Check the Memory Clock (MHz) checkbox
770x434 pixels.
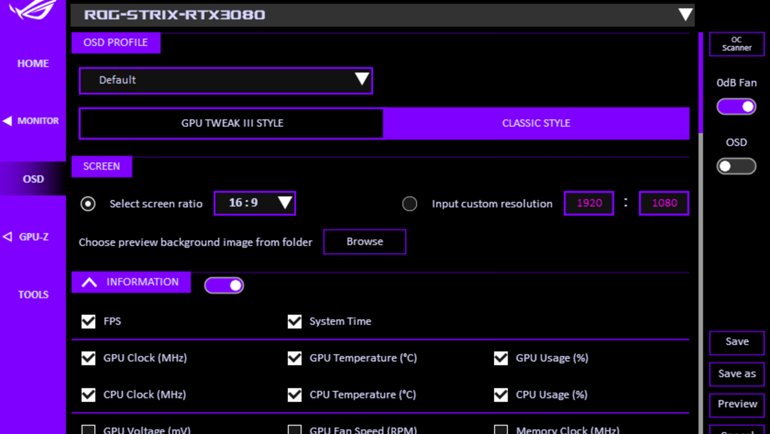tap(501, 430)
